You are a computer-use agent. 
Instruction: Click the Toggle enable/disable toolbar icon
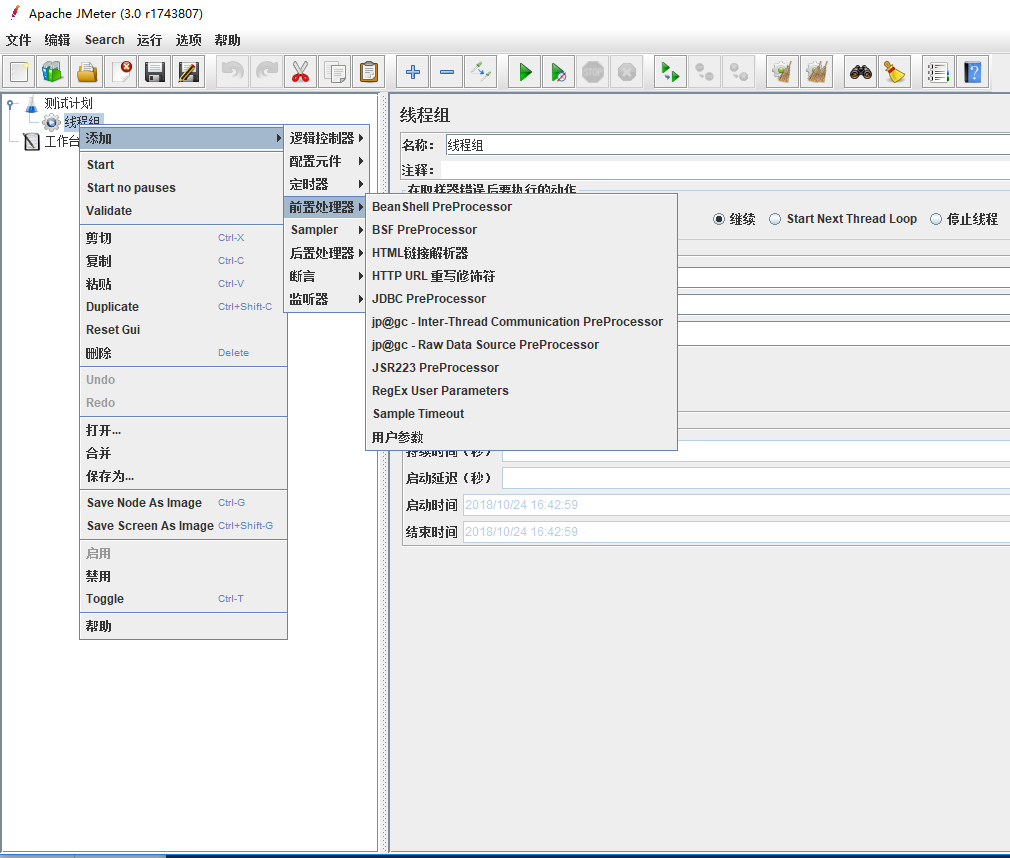[x=481, y=72]
